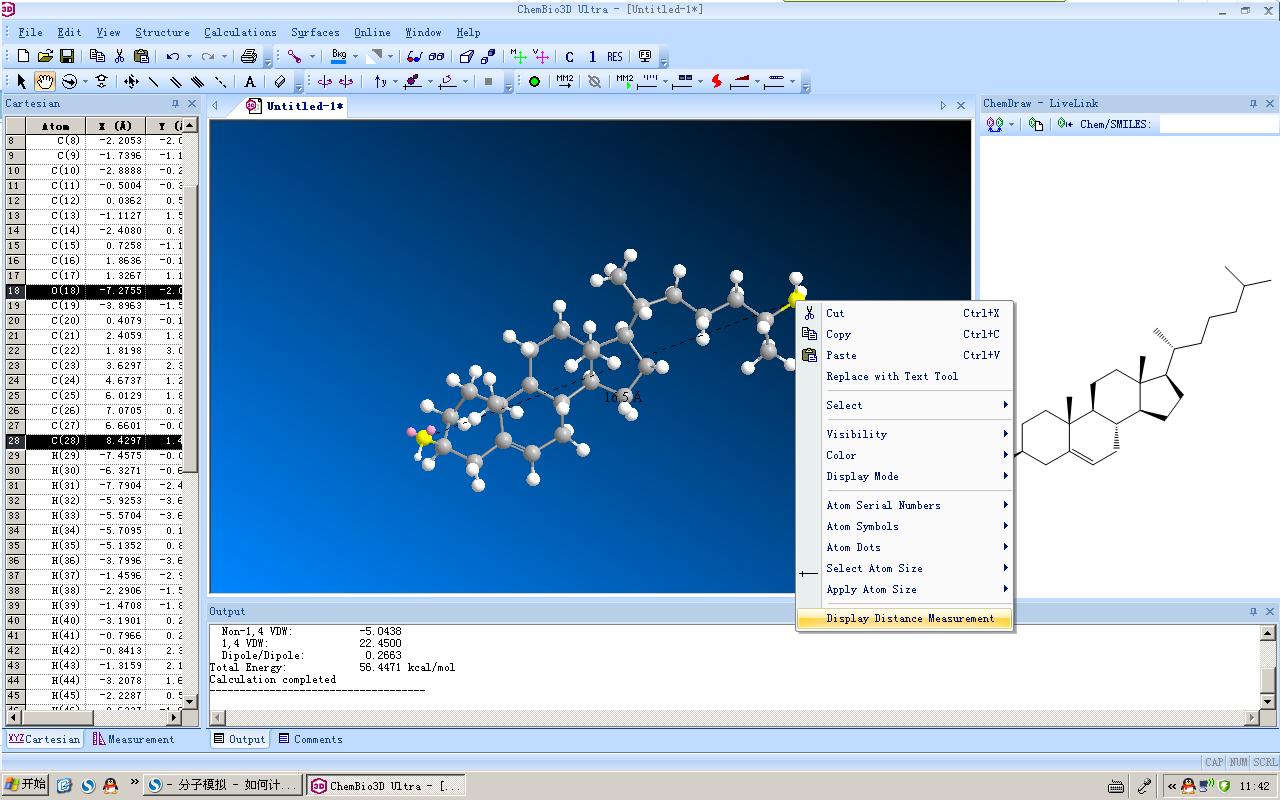
Task: Toggle Perspective box view icon
Action: click(466, 57)
